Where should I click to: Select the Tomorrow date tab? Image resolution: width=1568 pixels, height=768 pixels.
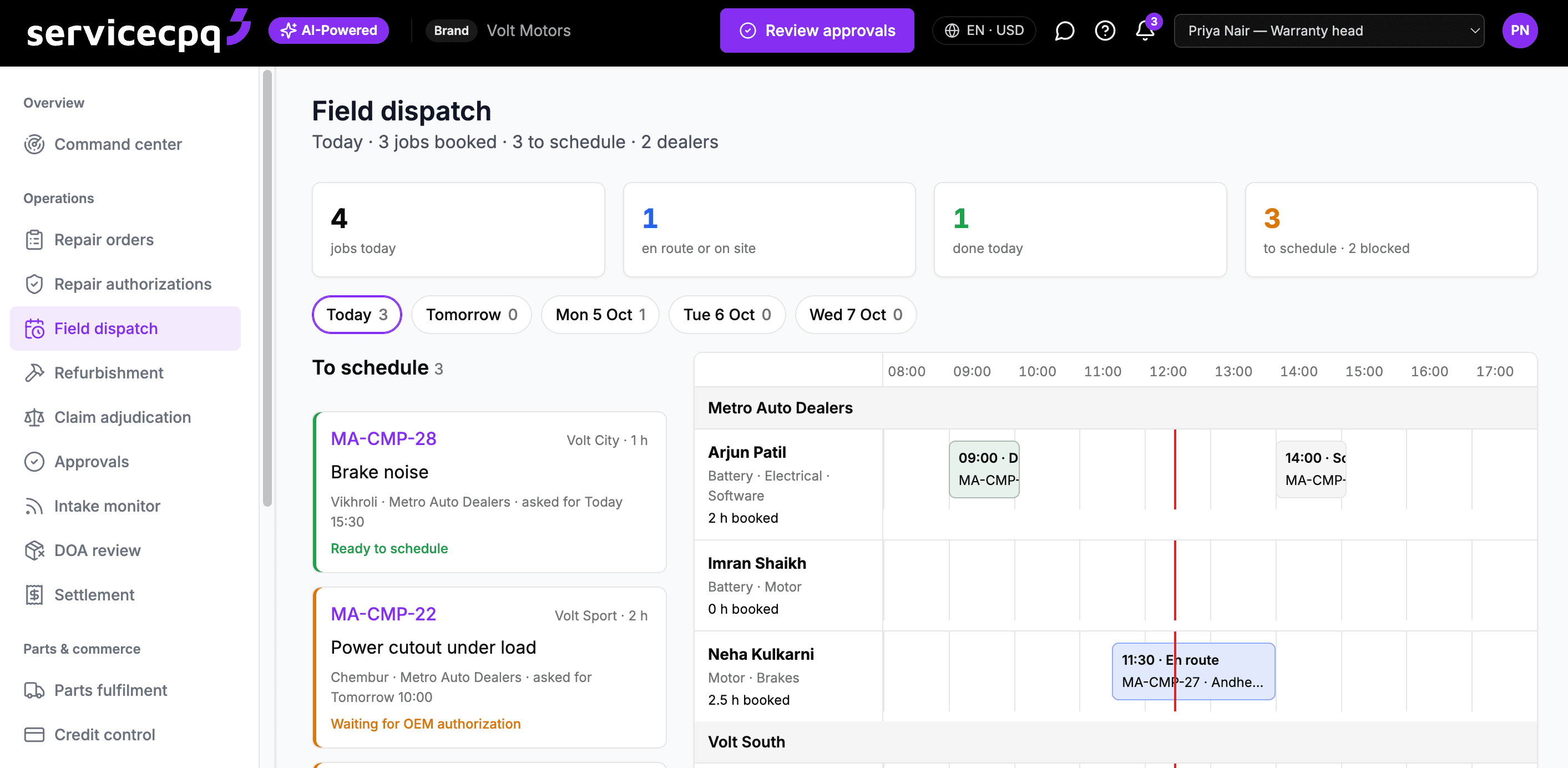tap(471, 315)
